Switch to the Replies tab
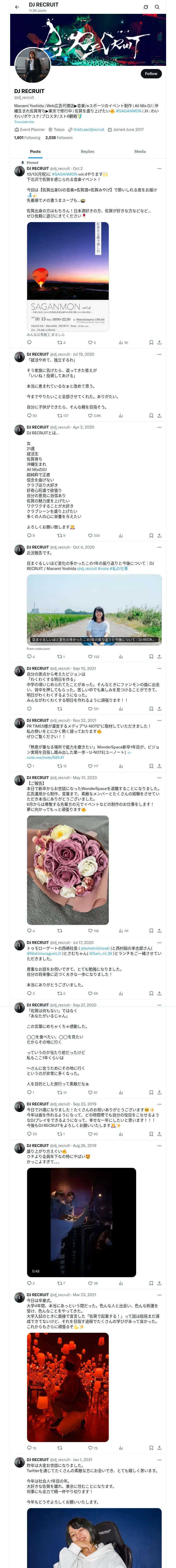This screenshot has height=1568, width=176. click(x=87, y=152)
